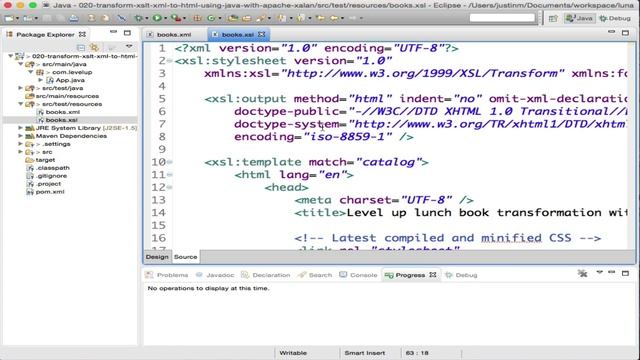This screenshot has width=640, height=360.
Task: Collapse the com.levelup package
Action: point(31,72)
